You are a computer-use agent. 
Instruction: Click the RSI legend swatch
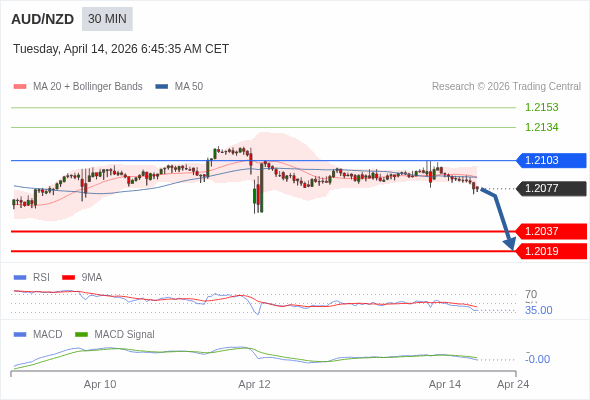(x=20, y=278)
